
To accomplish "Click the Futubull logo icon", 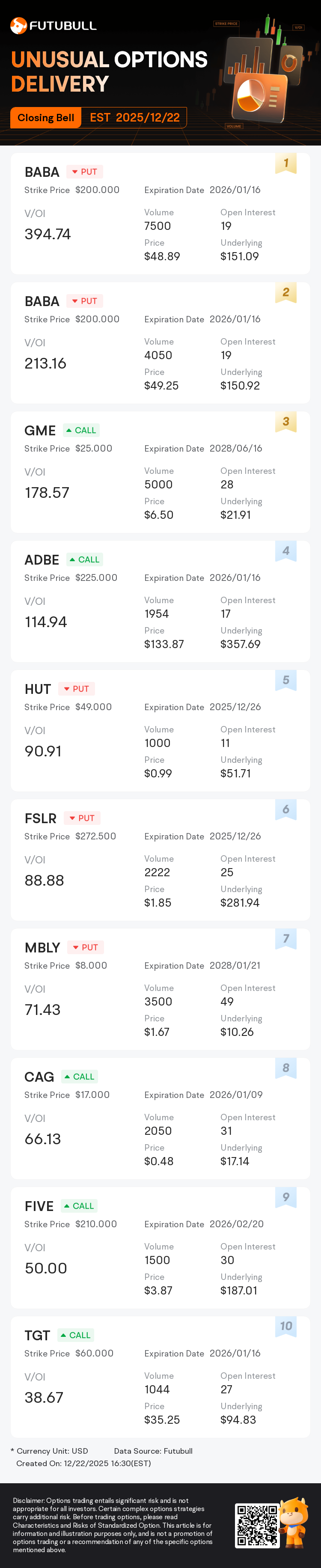I will (x=18, y=26).
